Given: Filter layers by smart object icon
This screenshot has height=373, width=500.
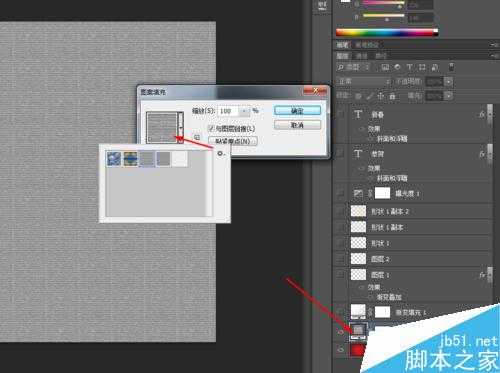Looking at the screenshot, I should point(435,67).
